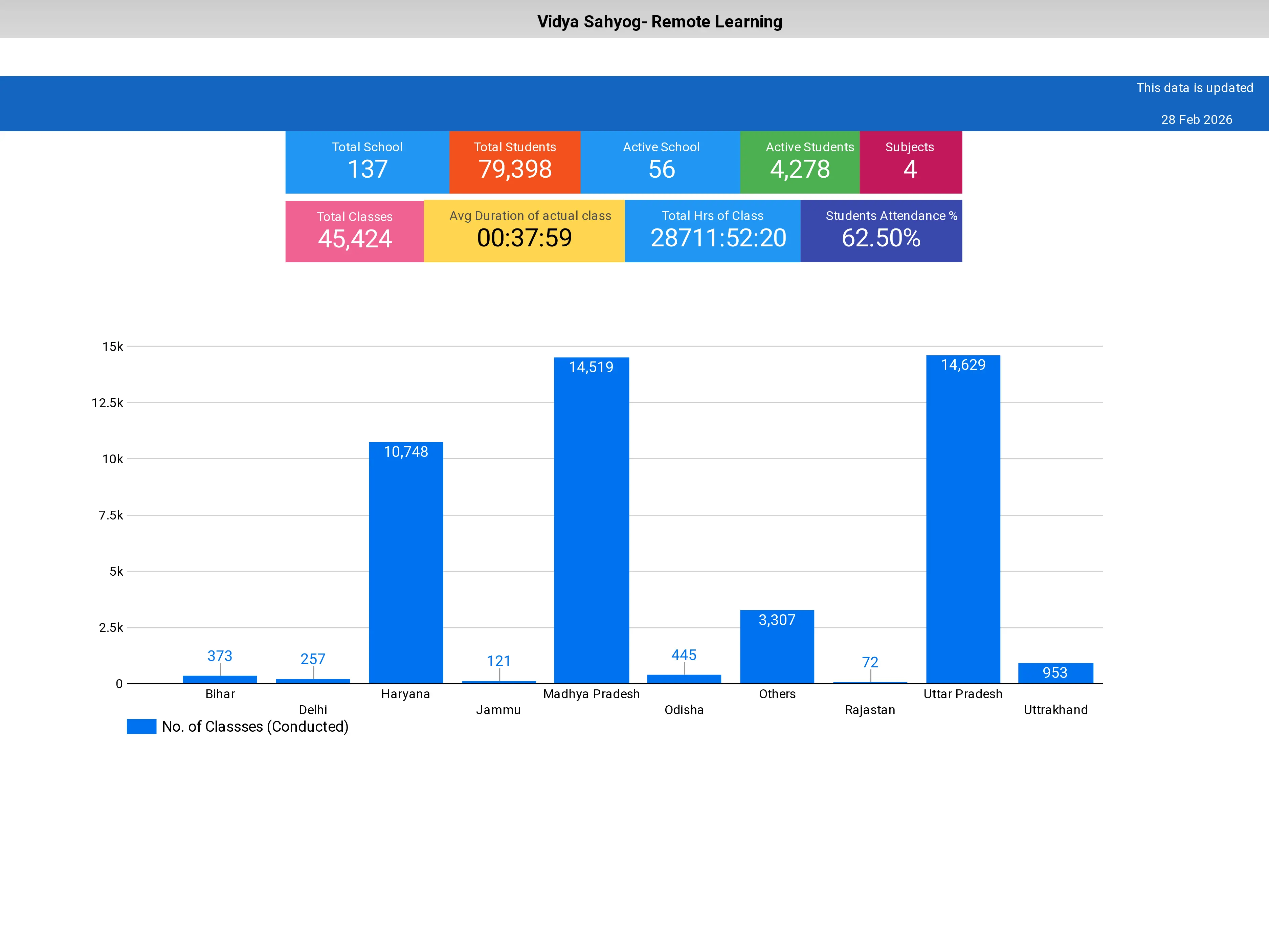This screenshot has width=1269, height=952.
Task: Click the Vidya Sahyog- Remote Learning title
Action: (x=659, y=22)
